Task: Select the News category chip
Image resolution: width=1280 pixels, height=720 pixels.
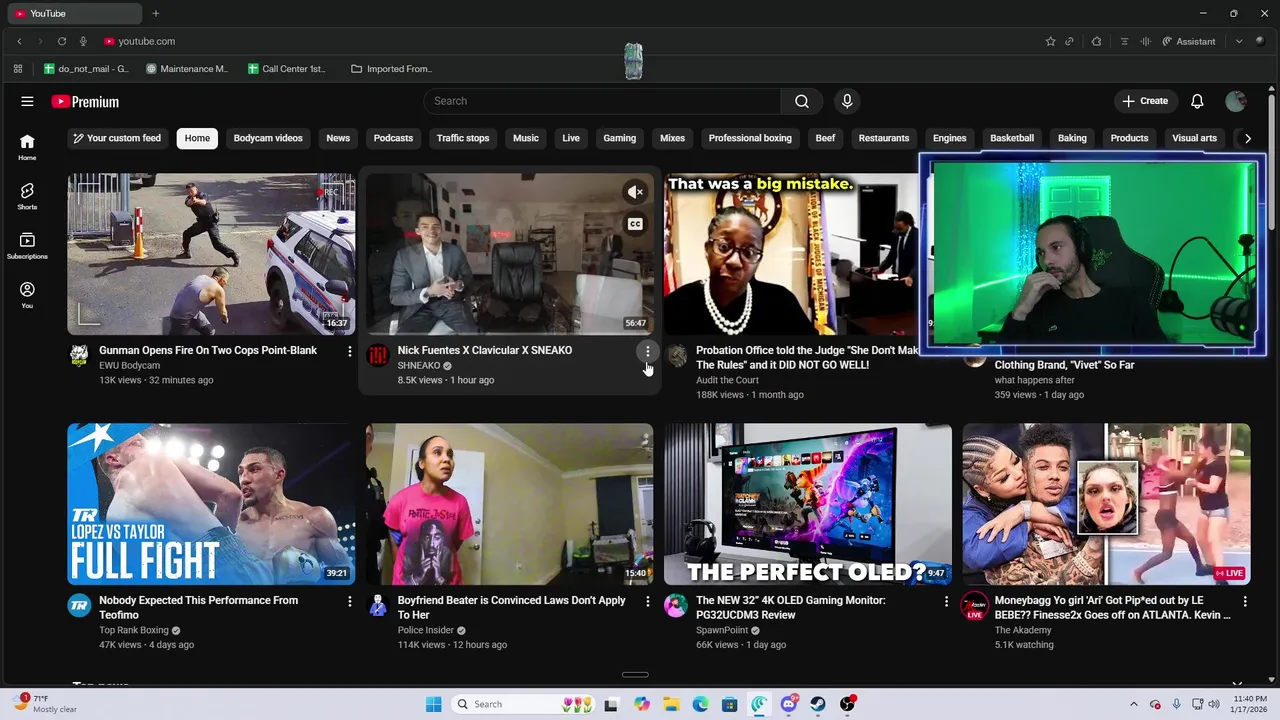Action: coord(338,138)
